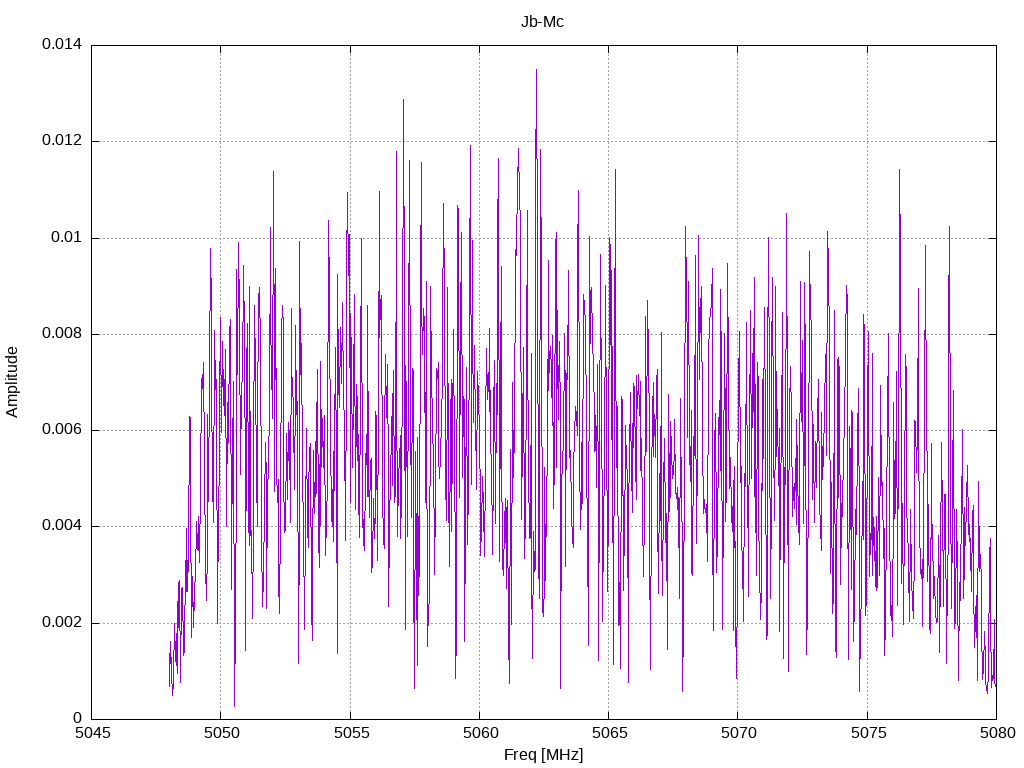Viewport: 1024px width, 768px height.
Task: Click the 0 y-axis tick label
Action: (x=78, y=718)
